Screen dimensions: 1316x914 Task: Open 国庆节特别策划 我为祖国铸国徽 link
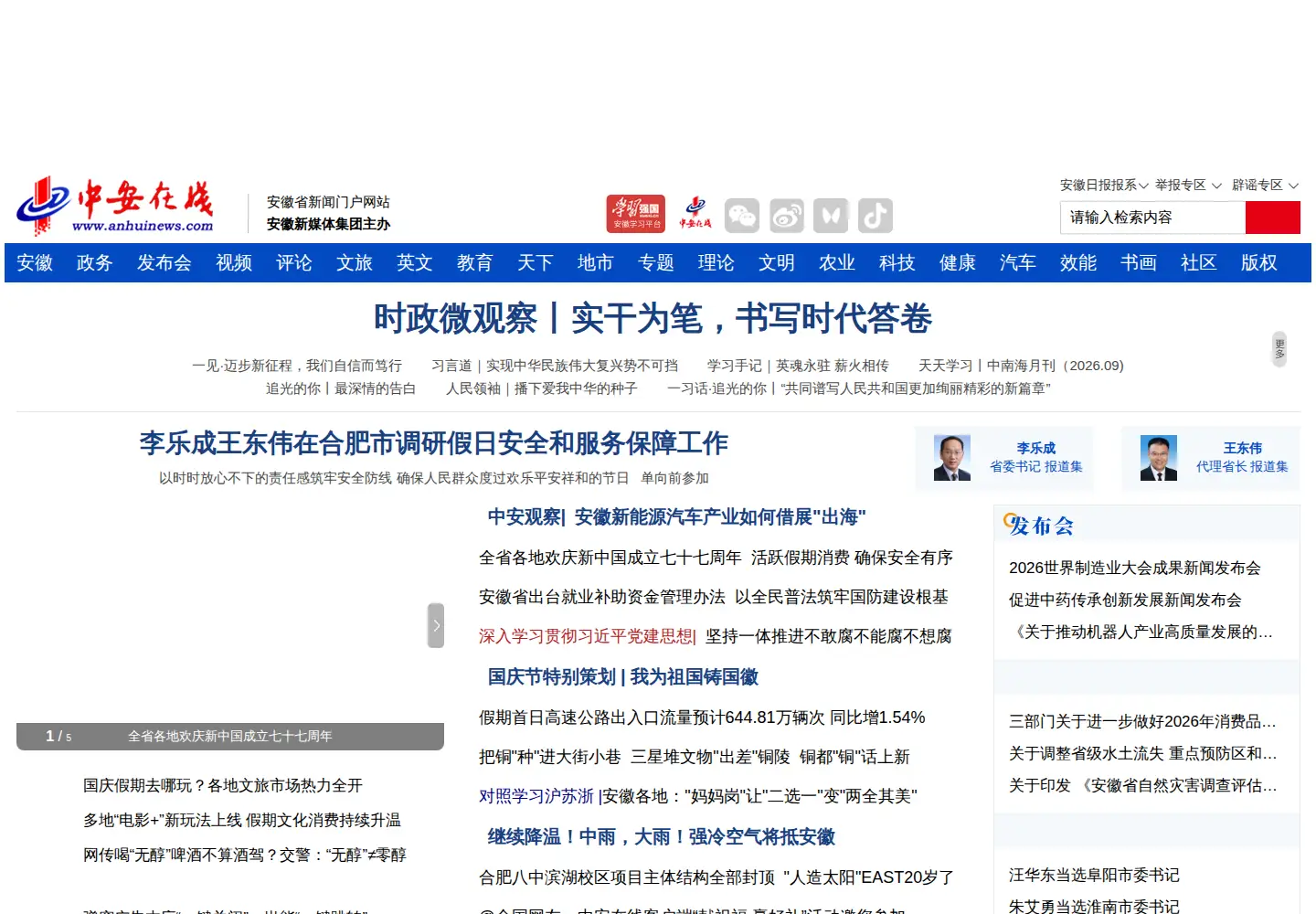(622, 677)
